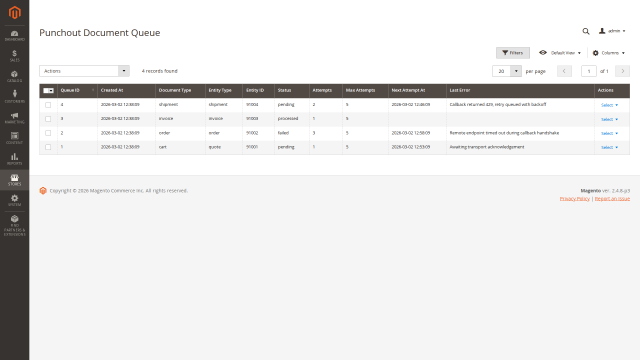Click 'Remote endpoint timed out' error text
The image size is (640, 360).
tap(504, 133)
